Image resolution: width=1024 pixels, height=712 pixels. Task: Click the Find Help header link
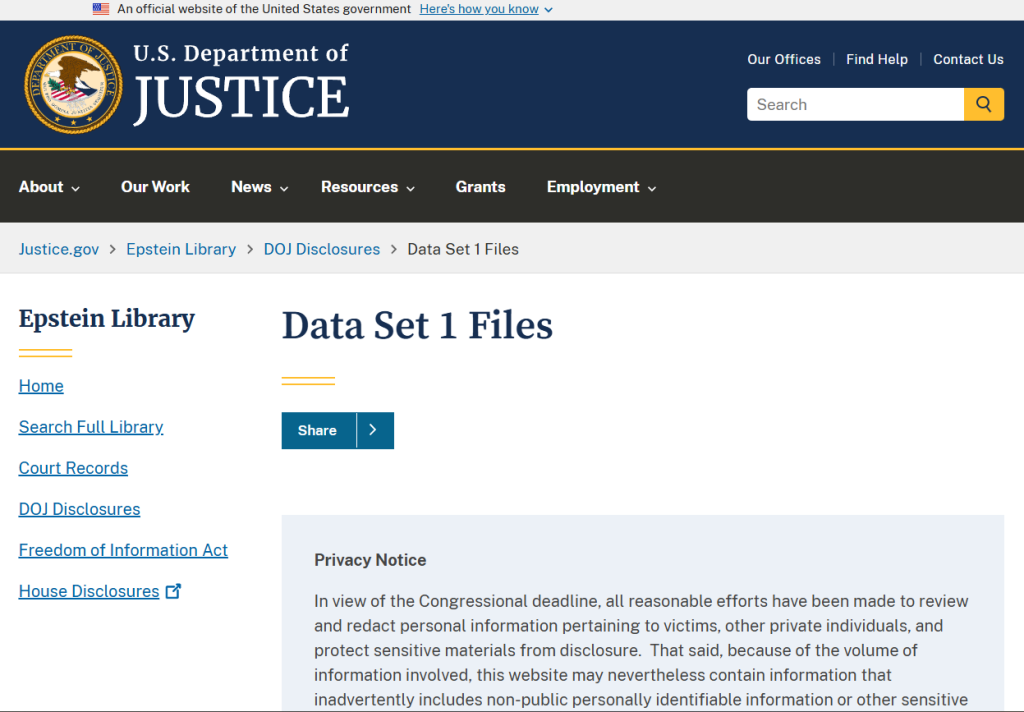877,59
